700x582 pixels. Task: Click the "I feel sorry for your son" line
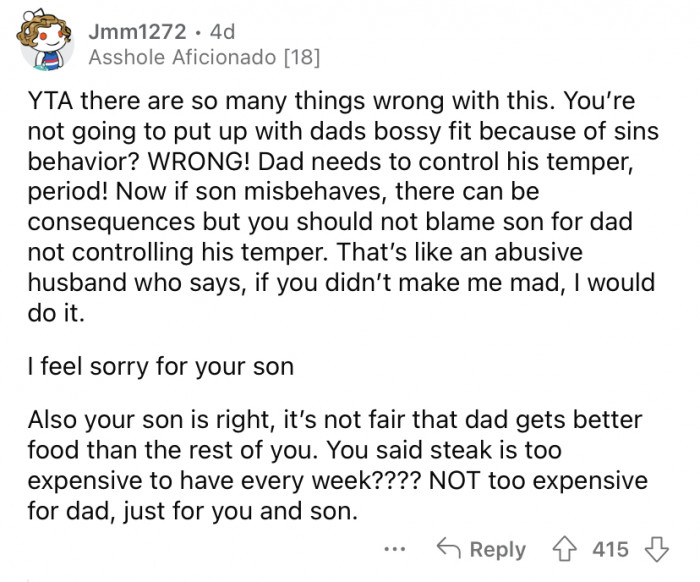click(x=160, y=366)
